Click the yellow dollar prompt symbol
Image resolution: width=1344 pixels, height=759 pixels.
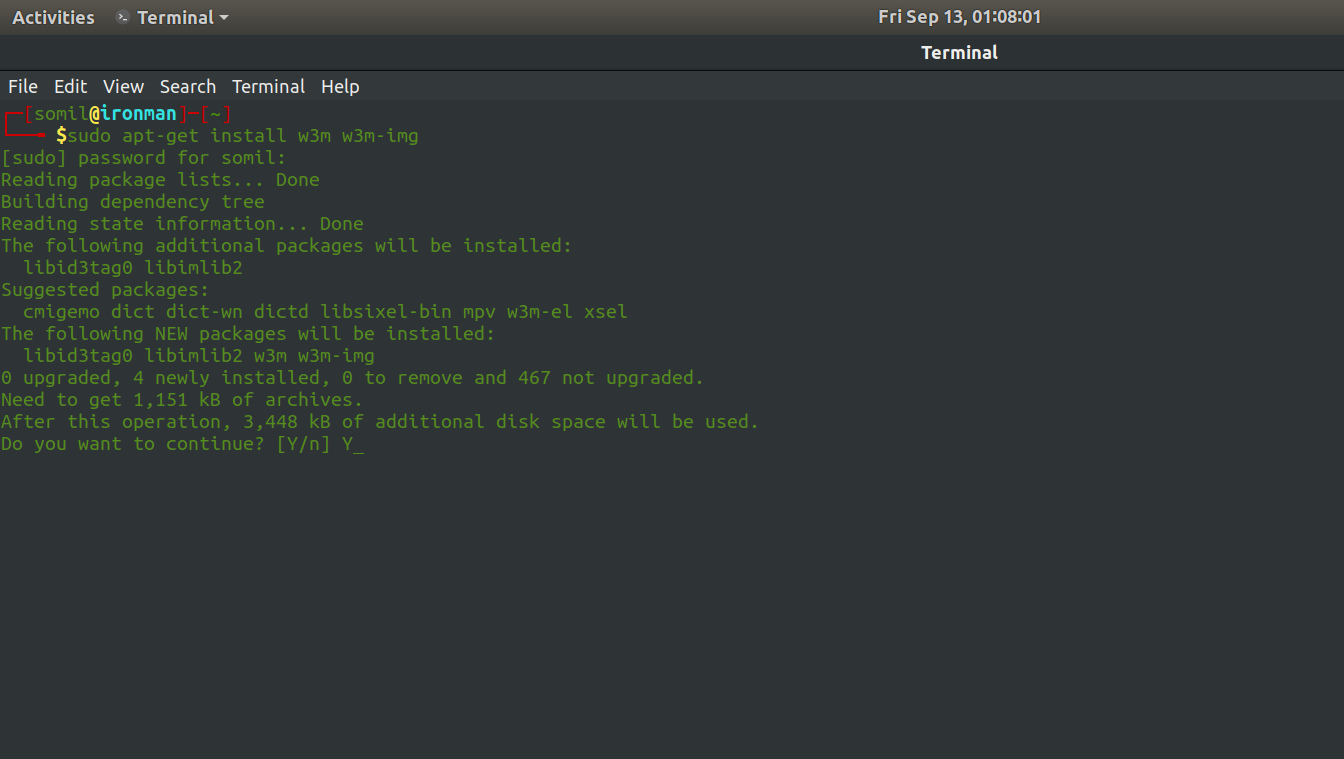click(61, 135)
